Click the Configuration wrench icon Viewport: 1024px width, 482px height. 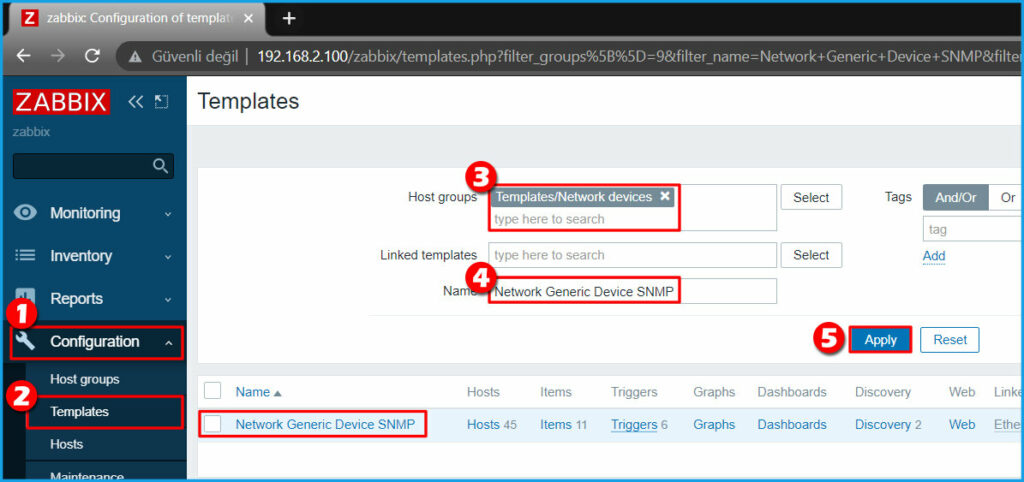25,341
